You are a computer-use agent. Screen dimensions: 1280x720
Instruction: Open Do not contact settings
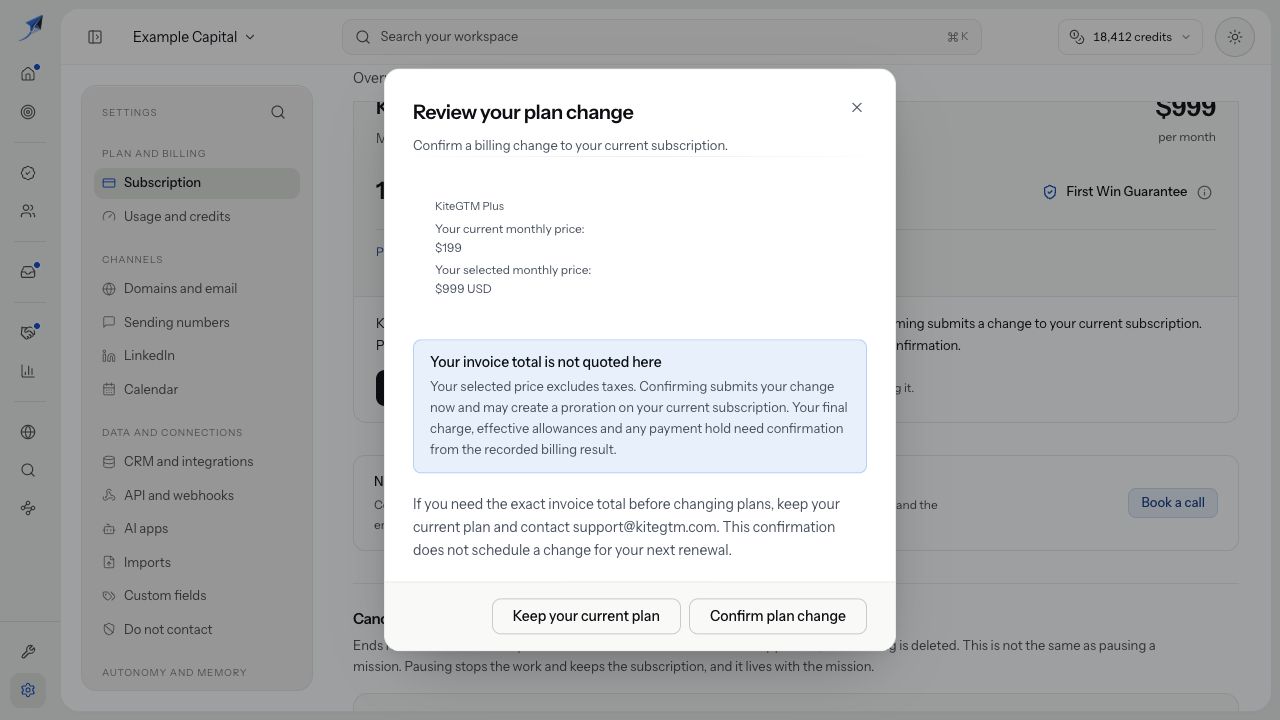pyautogui.click(x=197, y=629)
